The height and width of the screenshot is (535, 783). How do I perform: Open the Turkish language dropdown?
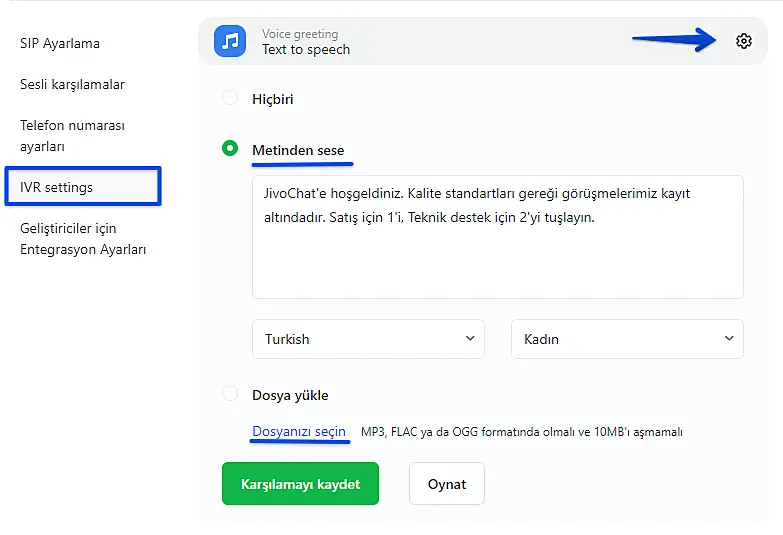(368, 339)
